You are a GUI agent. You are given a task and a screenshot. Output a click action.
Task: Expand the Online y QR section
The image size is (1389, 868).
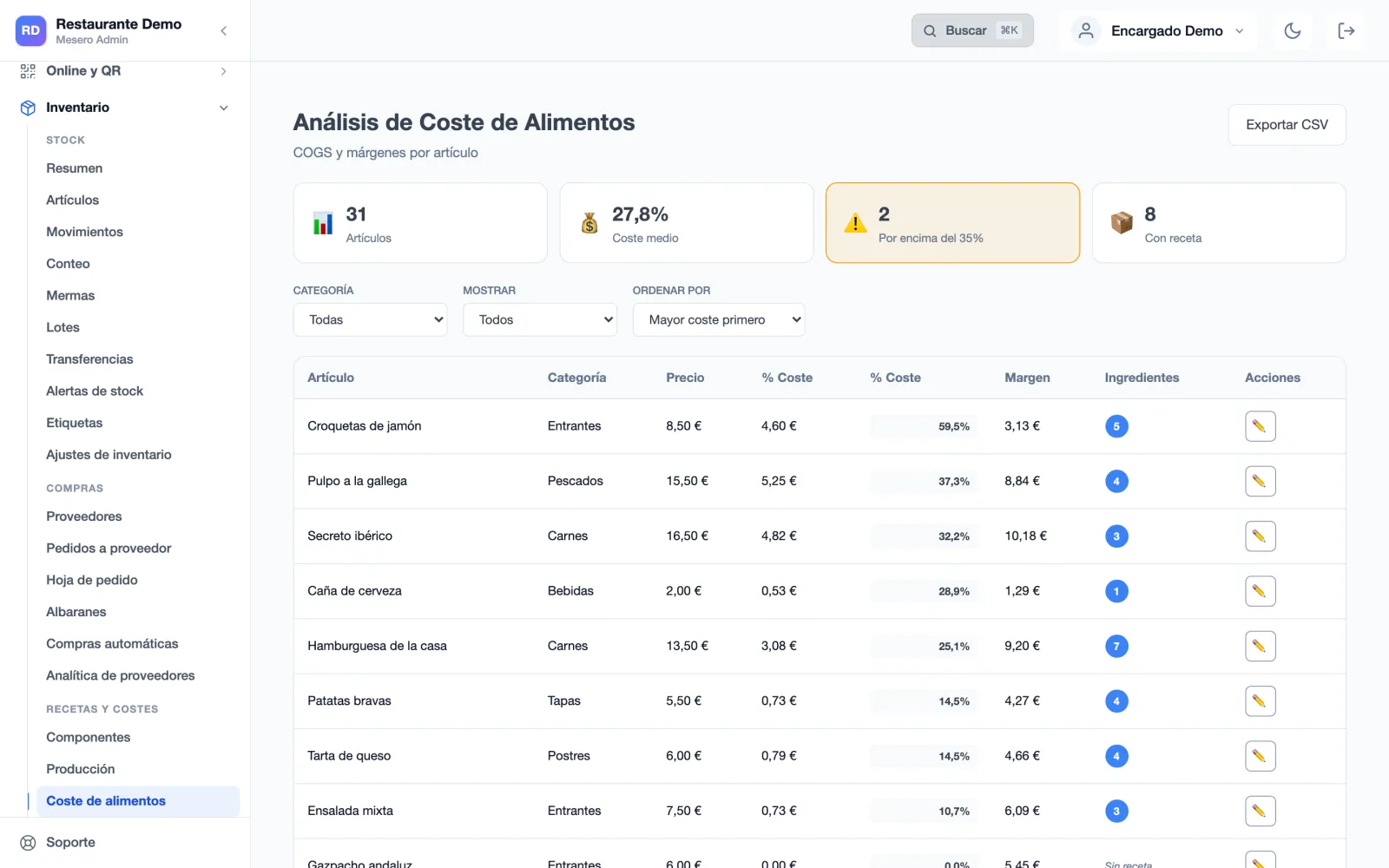tap(125, 71)
